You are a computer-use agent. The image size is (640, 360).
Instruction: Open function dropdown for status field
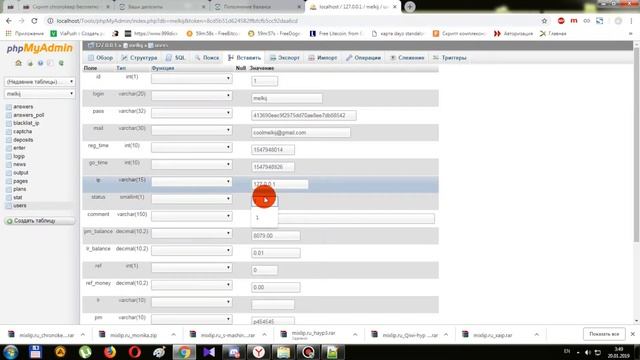click(x=191, y=199)
